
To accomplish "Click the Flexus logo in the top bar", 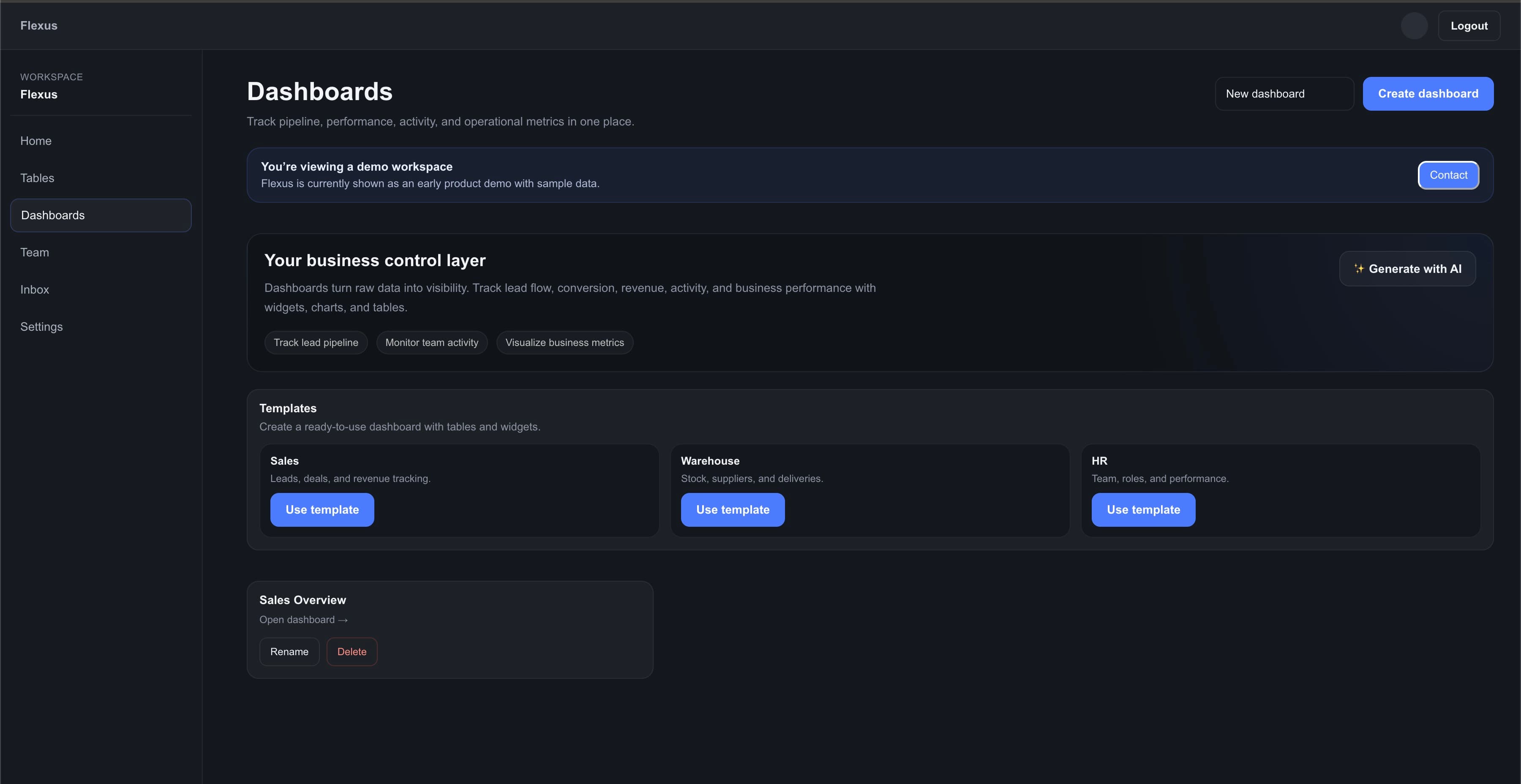I will 39,25.
